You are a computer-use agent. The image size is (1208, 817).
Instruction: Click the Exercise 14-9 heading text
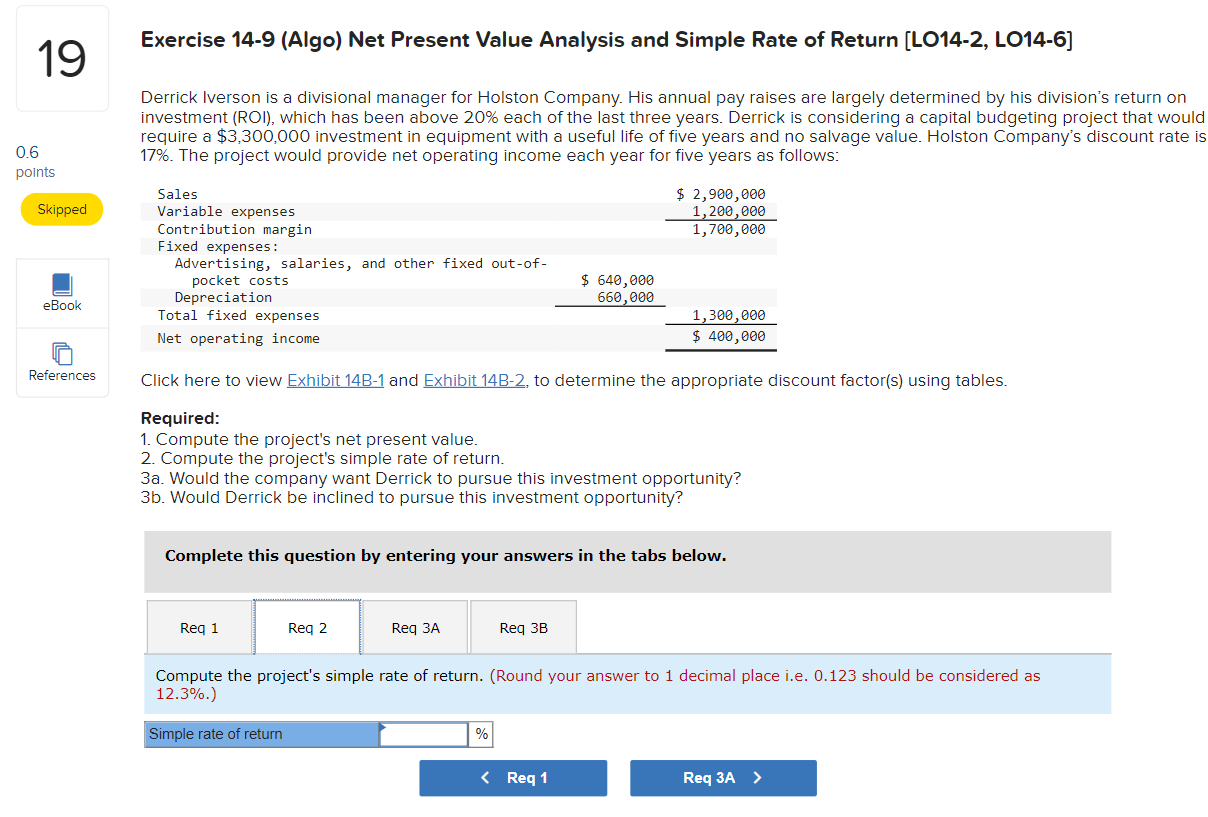(x=607, y=40)
